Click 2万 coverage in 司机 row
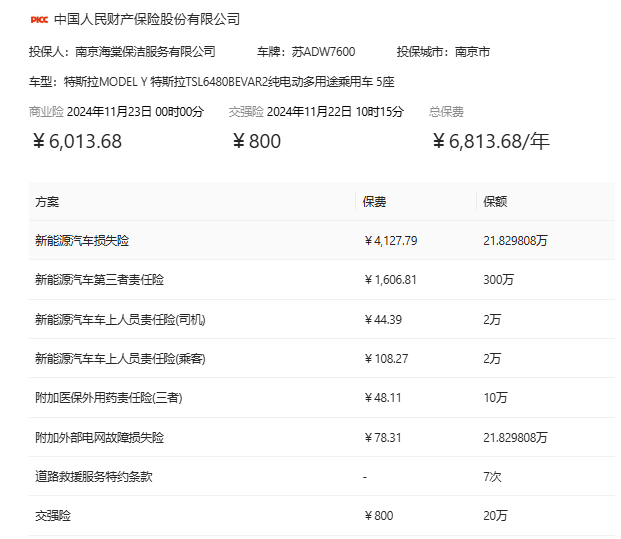 click(492, 319)
